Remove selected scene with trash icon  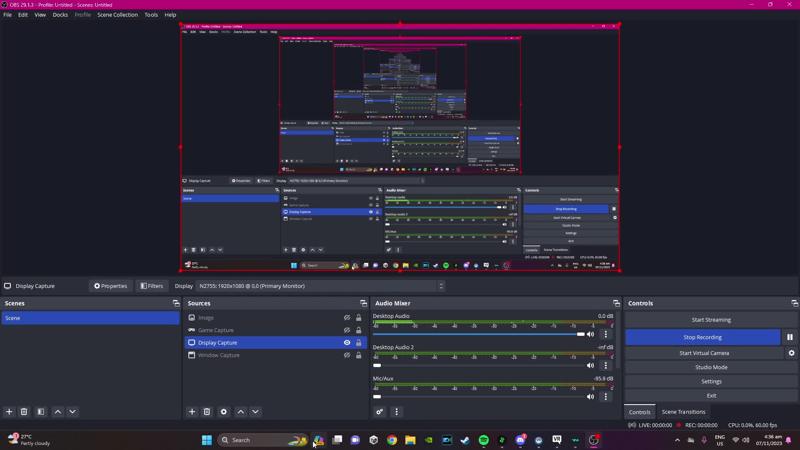coord(24,412)
